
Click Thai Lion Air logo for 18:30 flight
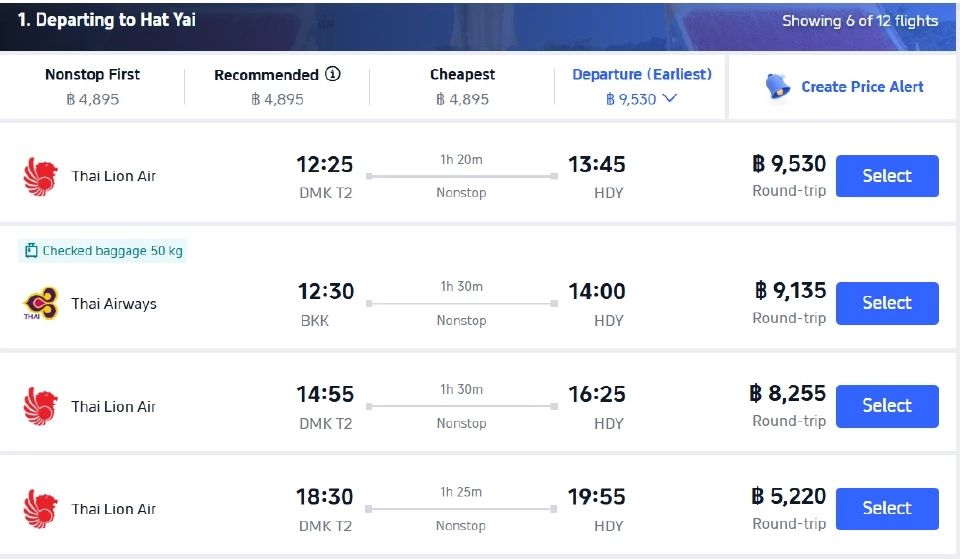pos(41,509)
